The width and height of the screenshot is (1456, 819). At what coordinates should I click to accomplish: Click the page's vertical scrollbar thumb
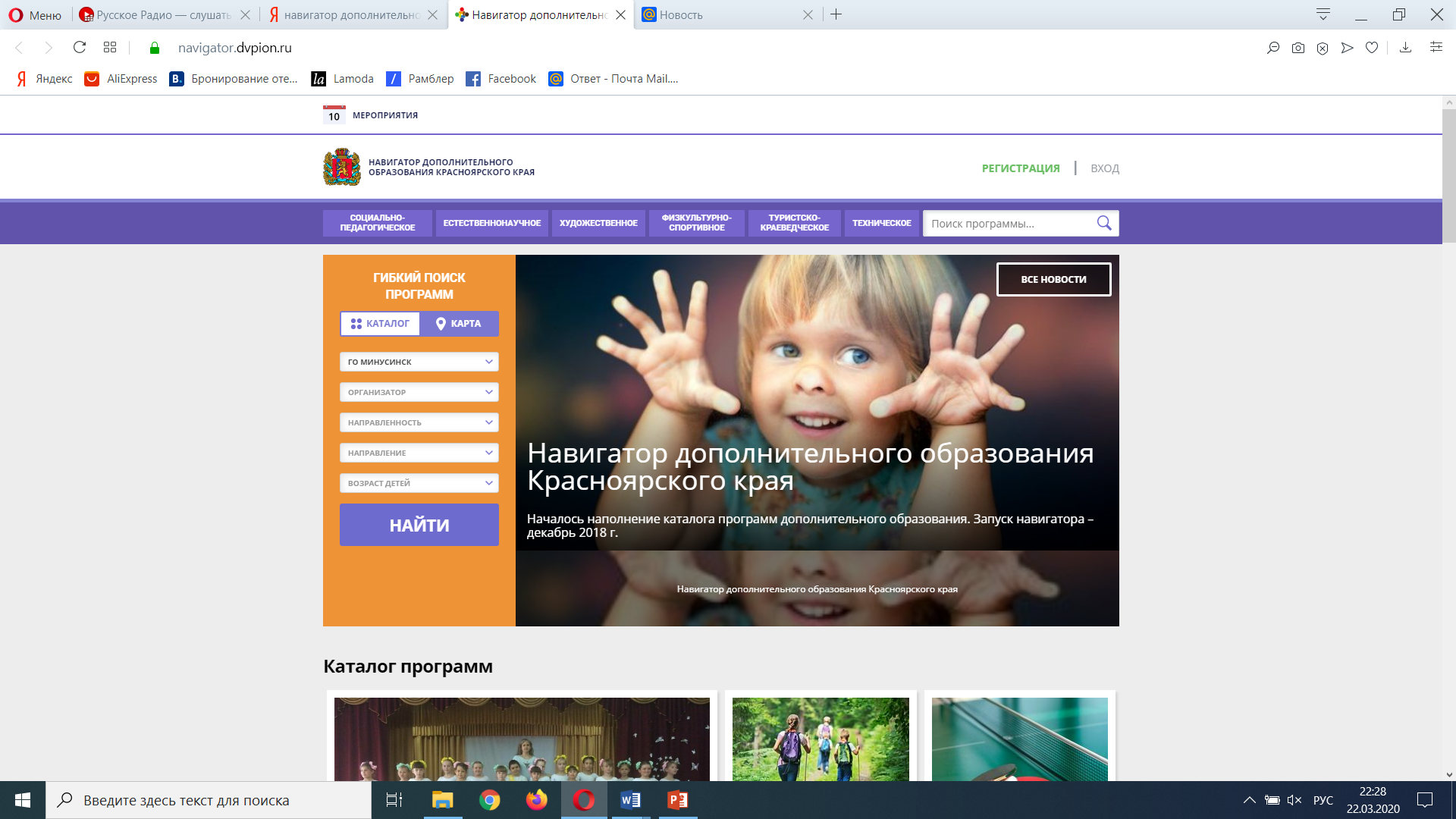tap(1448, 174)
